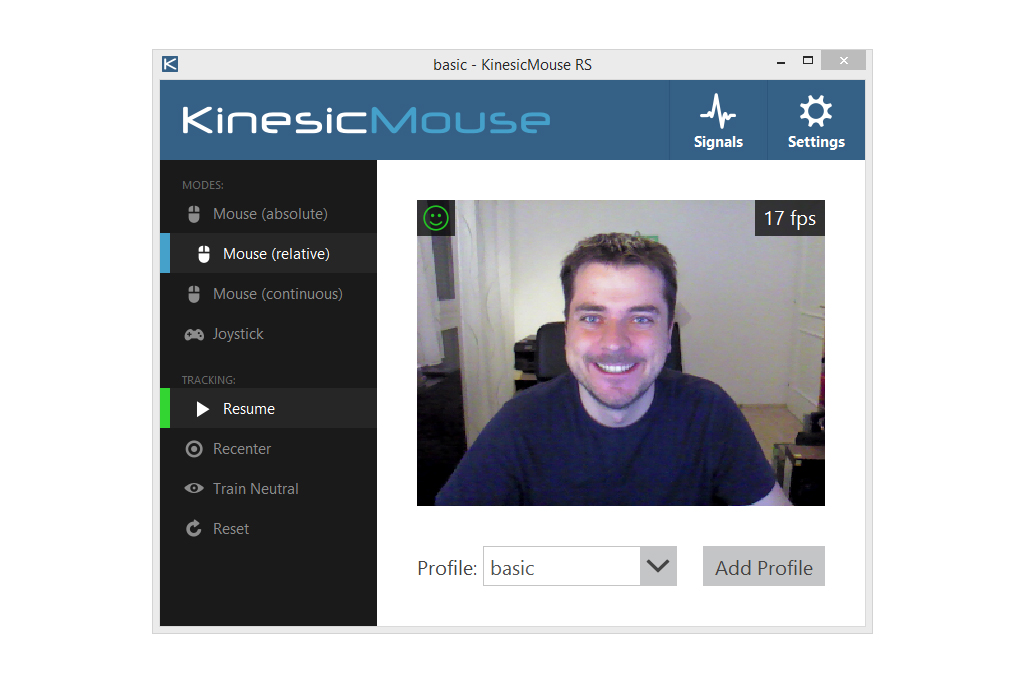Click the Profile field showing basic
Screen dimensions: 1025x683
tap(562, 566)
